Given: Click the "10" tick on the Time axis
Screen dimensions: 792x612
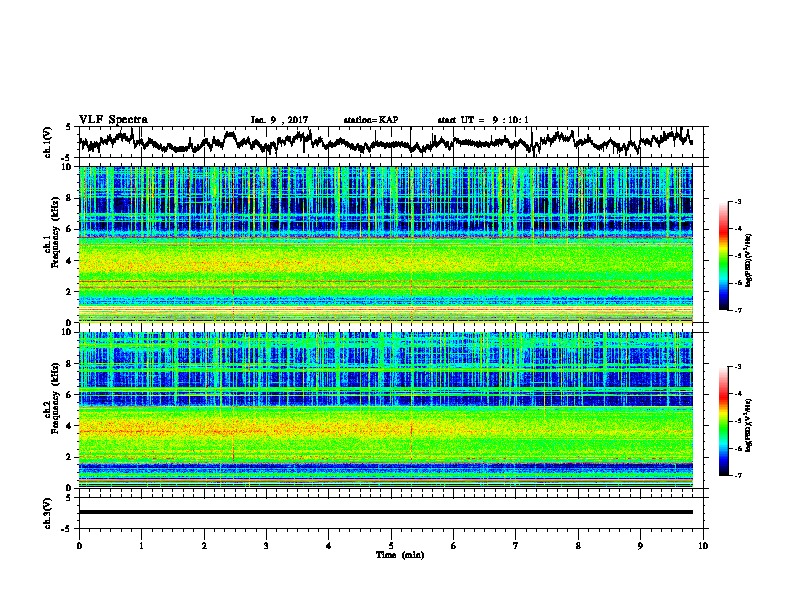Looking at the screenshot, I should [x=703, y=546].
